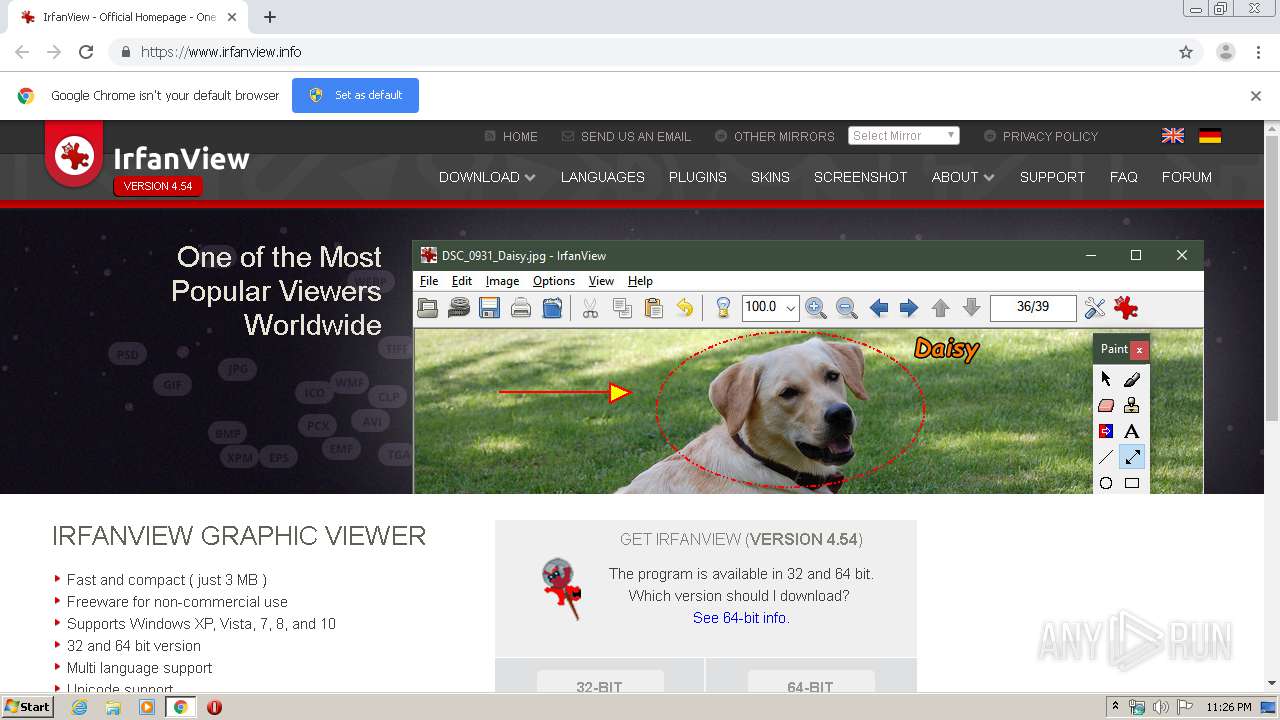The height and width of the screenshot is (720, 1280).
Task: Open the Chrome profile avatar
Action: point(1225,52)
